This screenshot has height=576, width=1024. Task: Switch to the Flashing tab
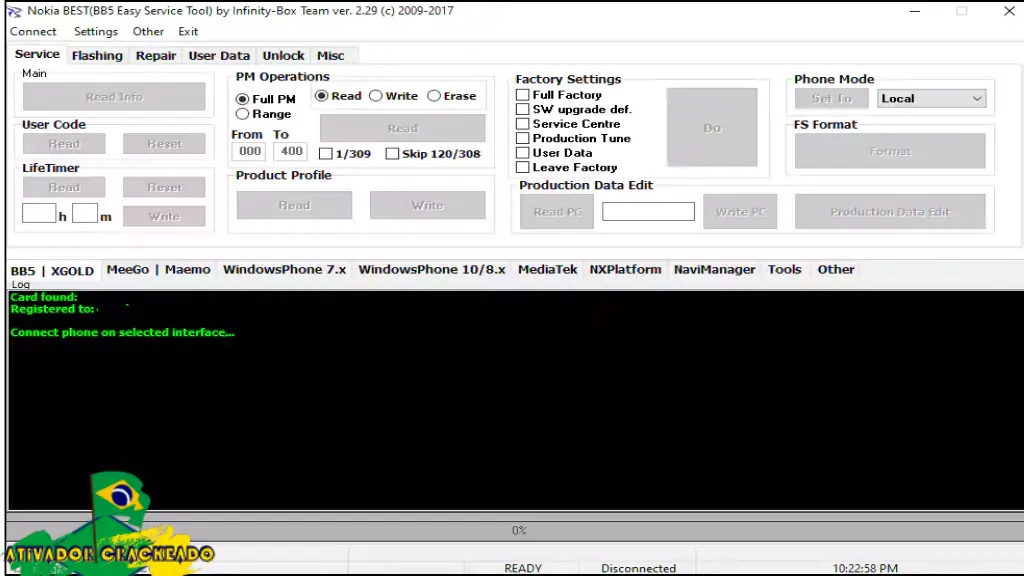click(97, 56)
